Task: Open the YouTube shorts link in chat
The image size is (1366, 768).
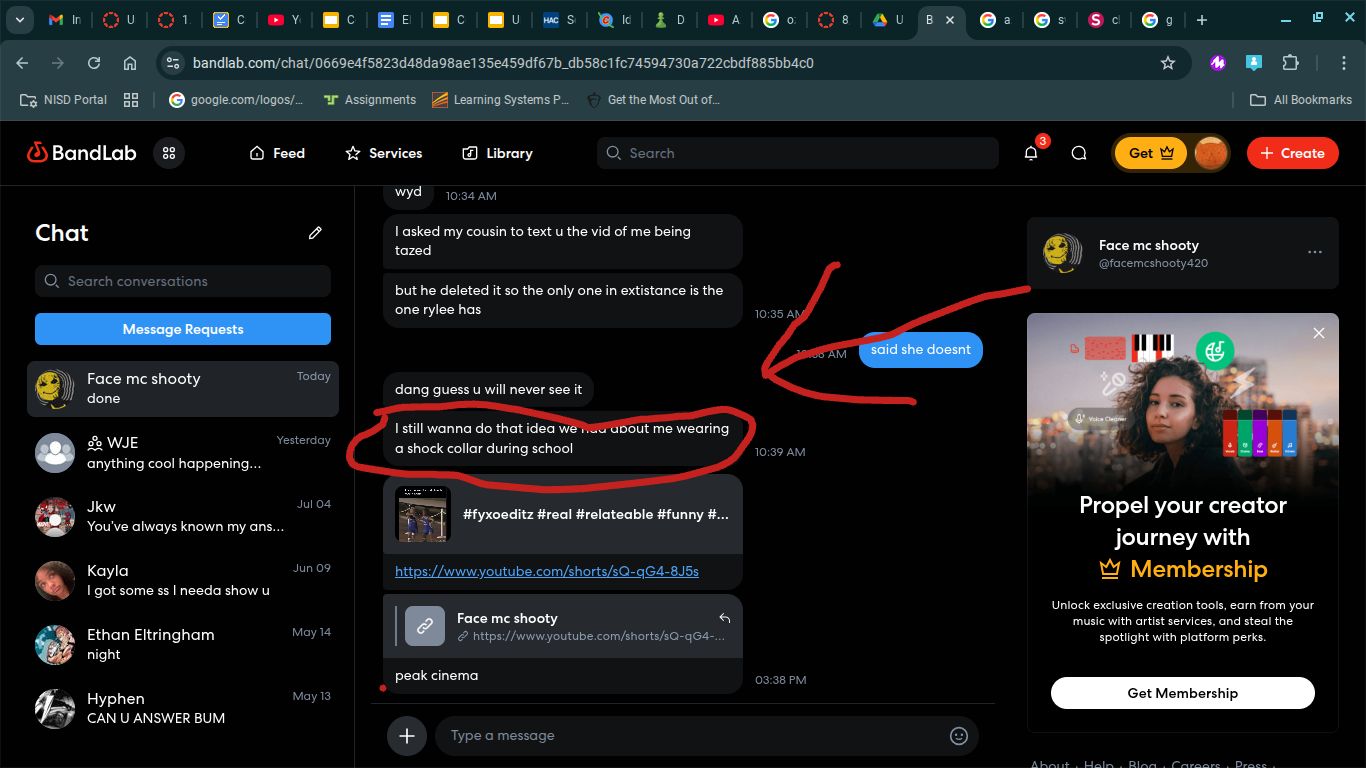Action: [x=546, y=572]
